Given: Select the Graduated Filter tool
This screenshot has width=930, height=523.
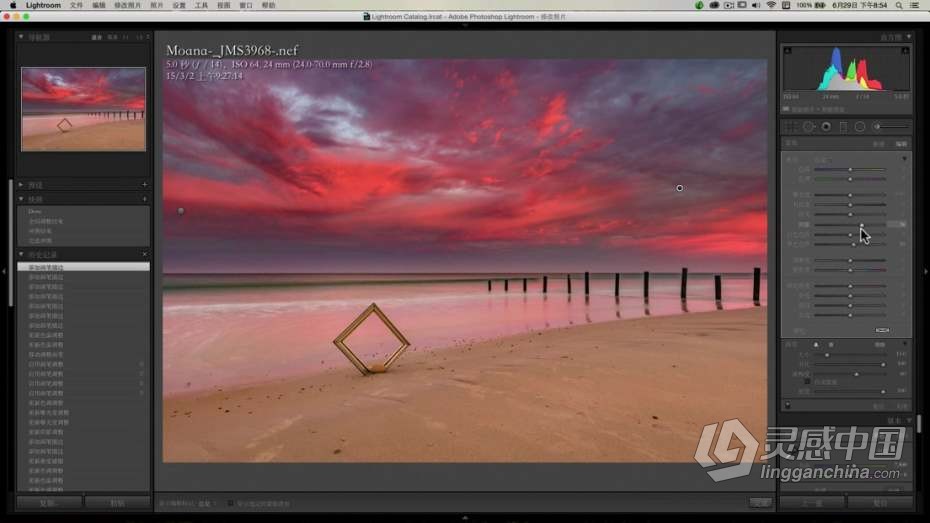Looking at the screenshot, I should 843,127.
